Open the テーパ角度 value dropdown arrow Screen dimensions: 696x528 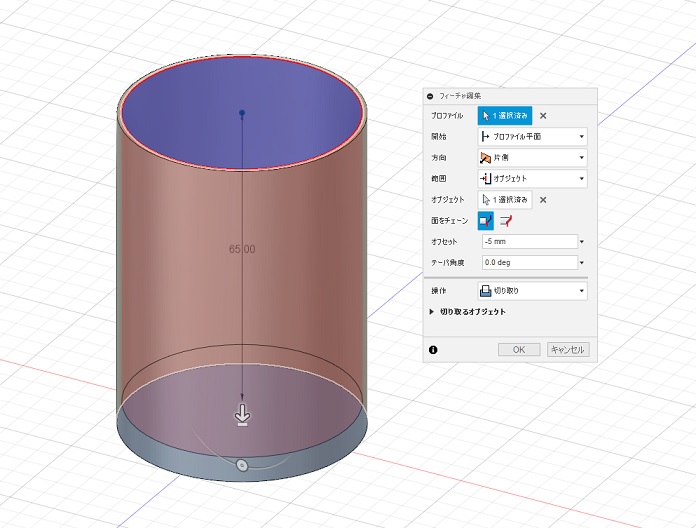582,263
